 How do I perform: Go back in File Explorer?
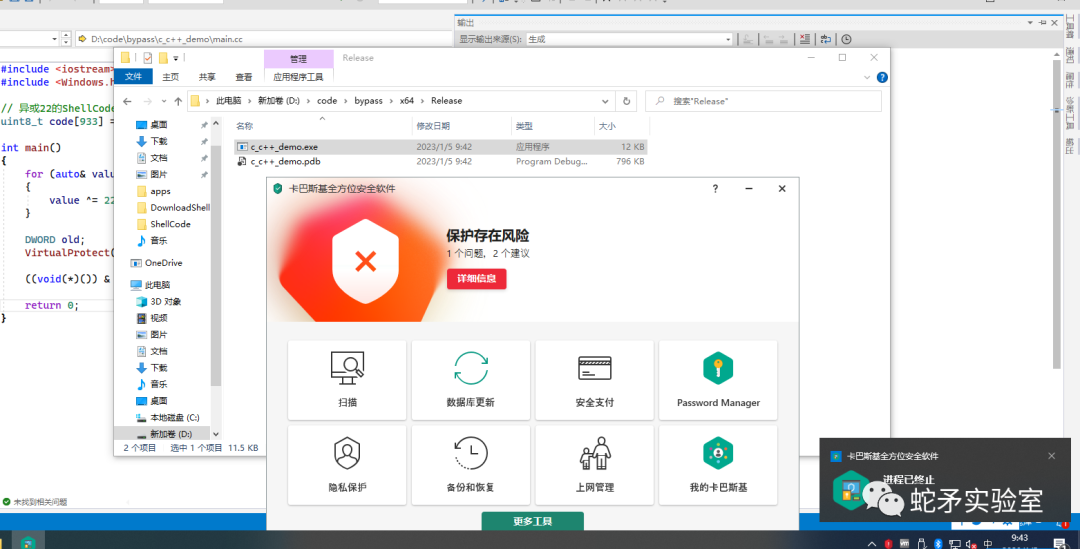(127, 101)
